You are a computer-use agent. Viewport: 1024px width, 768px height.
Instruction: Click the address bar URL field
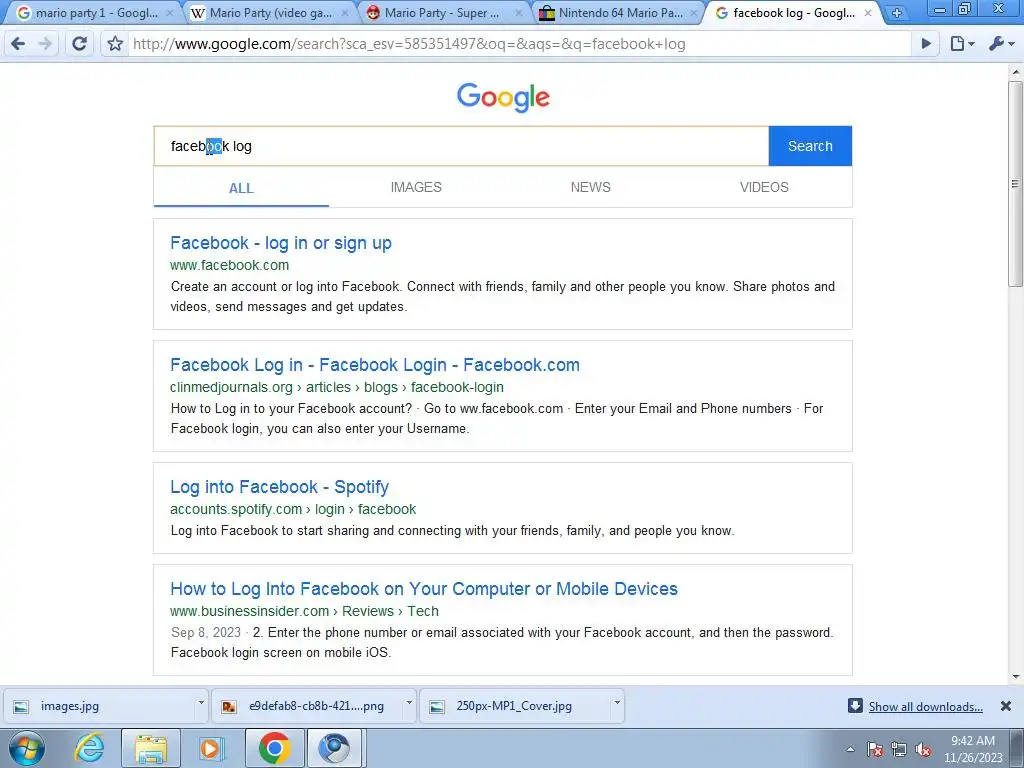(519, 44)
